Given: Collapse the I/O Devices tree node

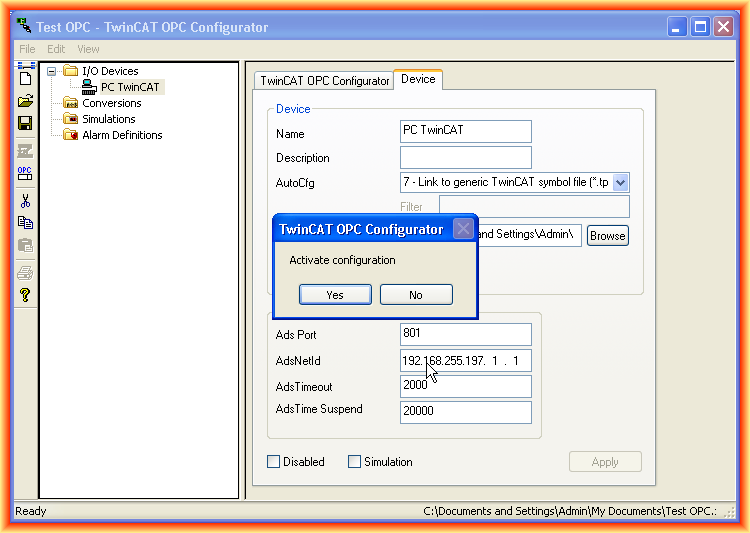Looking at the screenshot, I should (51, 71).
